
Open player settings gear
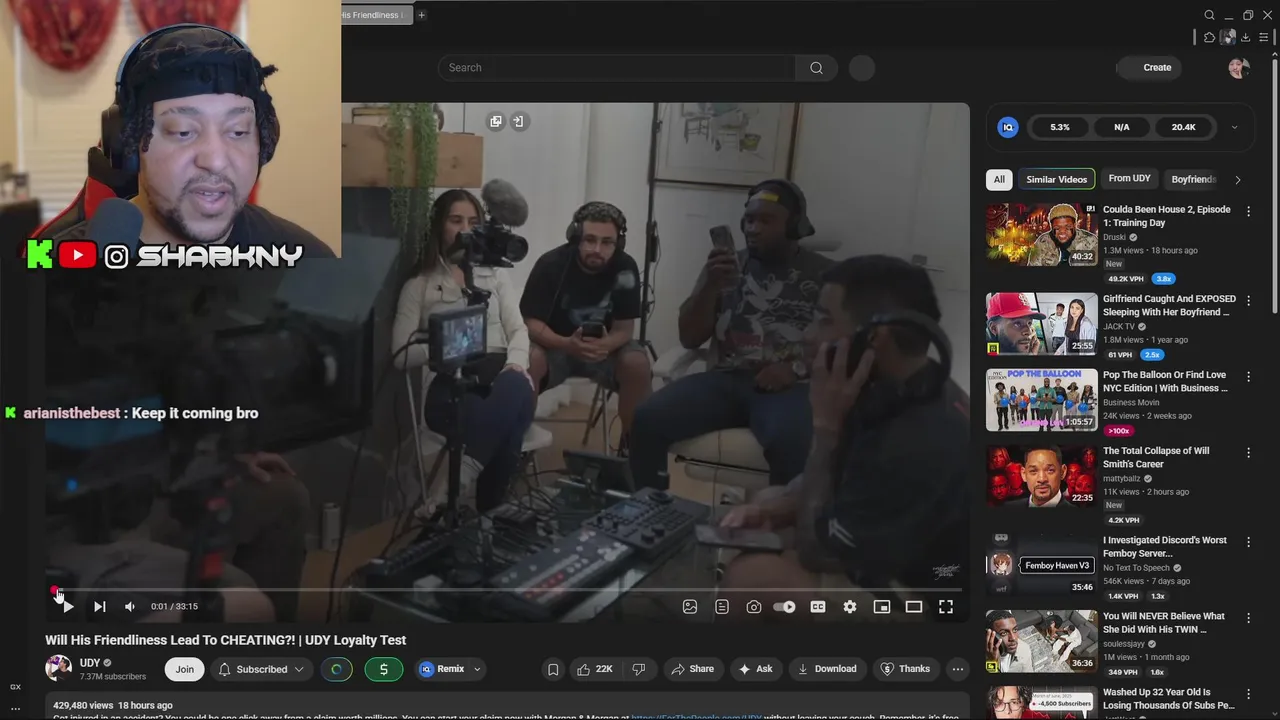pos(850,607)
